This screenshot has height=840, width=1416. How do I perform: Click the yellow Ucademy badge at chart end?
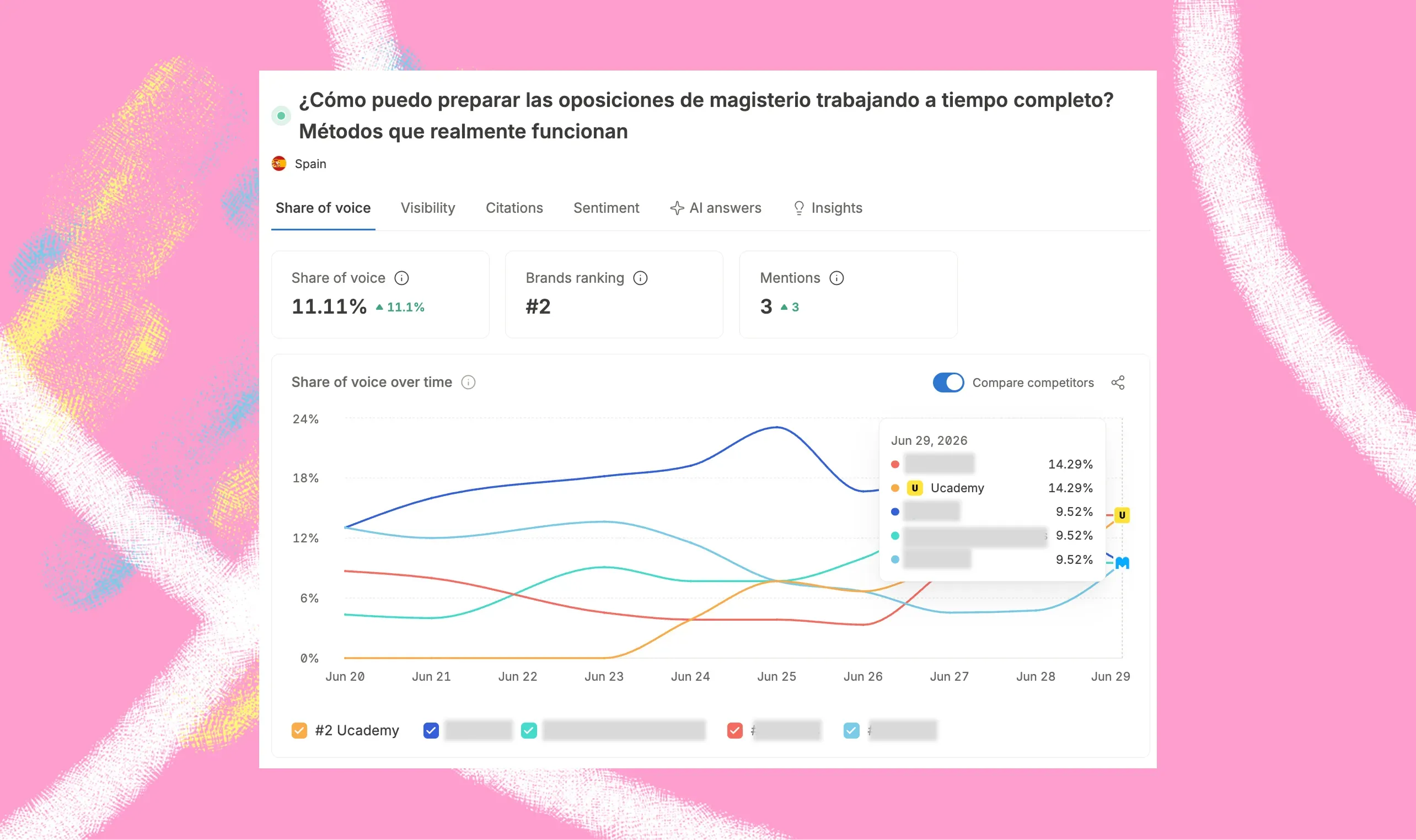pyautogui.click(x=1122, y=515)
